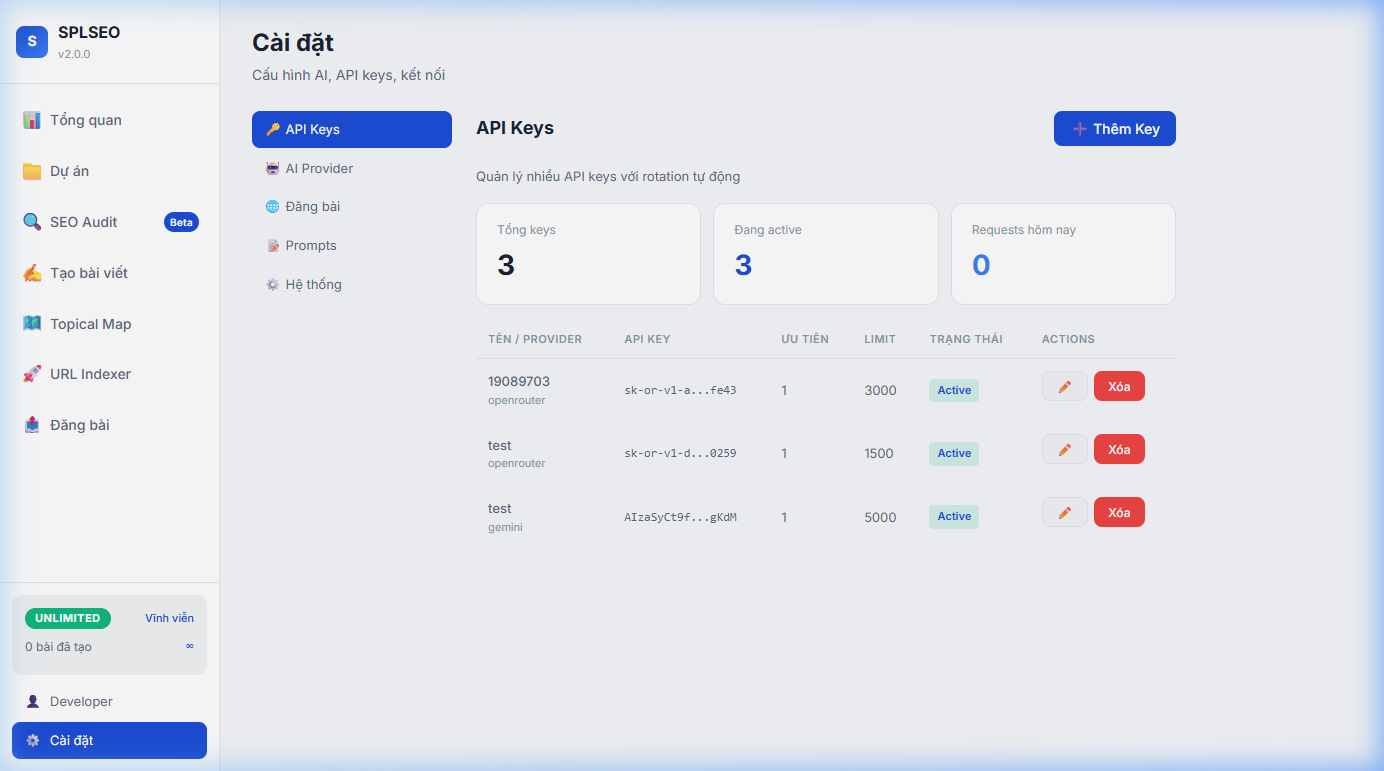Open Topical Map in the sidebar

click(x=110, y=324)
